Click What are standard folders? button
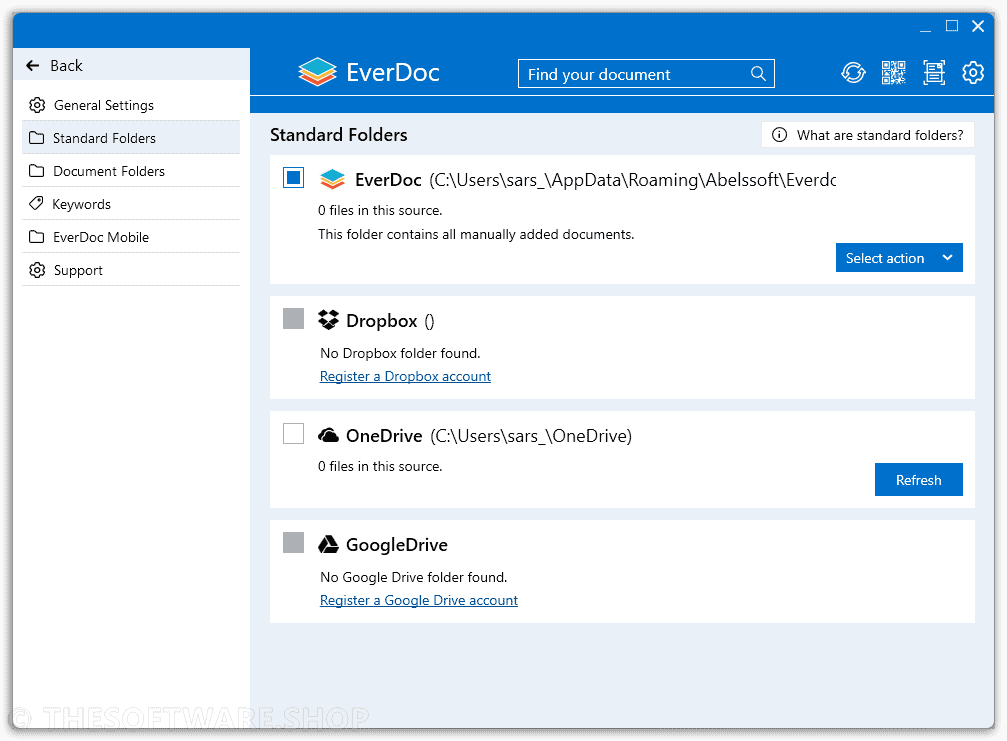 pos(868,135)
